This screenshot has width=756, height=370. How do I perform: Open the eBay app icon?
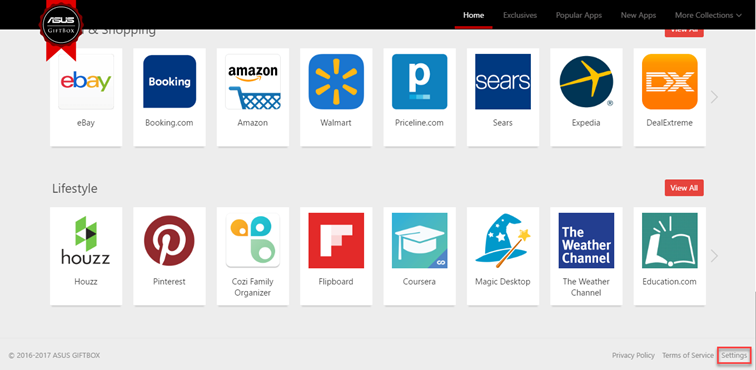click(86, 82)
